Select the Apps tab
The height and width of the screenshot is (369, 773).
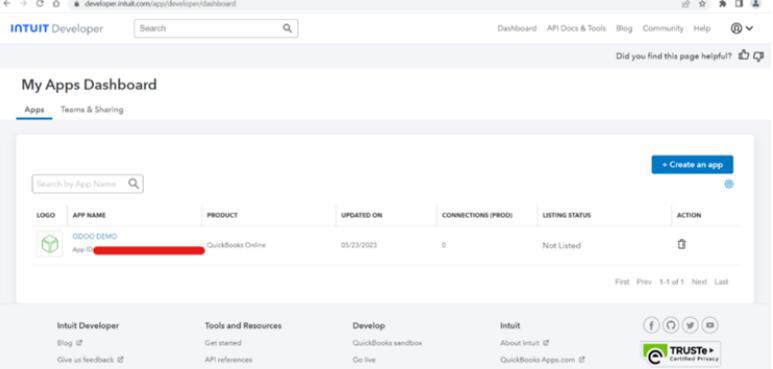pyautogui.click(x=34, y=110)
